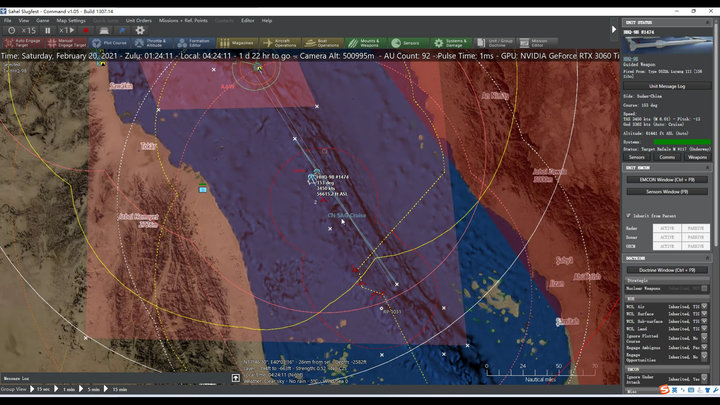Toggle Inherit from Parent checkbox
The image size is (720, 405).
pyautogui.click(x=628, y=215)
